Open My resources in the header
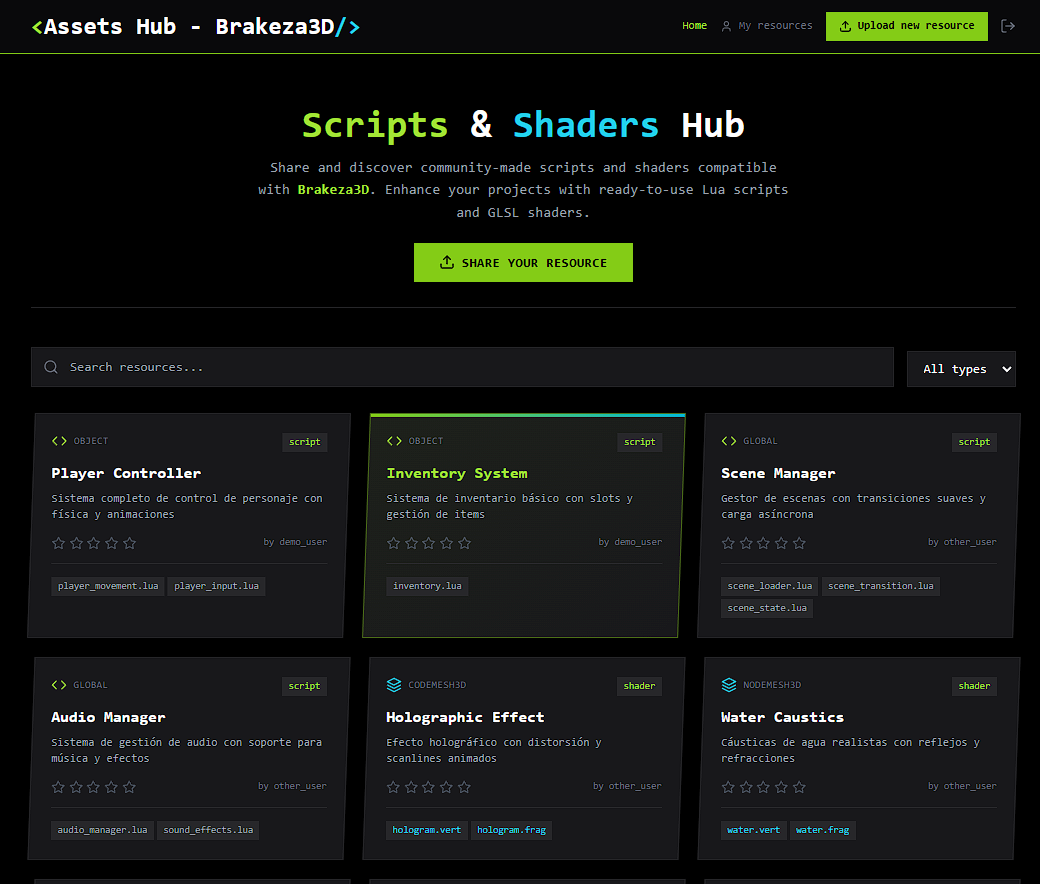Image resolution: width=1040 pixels, height=884 pixels. (767, 26)
